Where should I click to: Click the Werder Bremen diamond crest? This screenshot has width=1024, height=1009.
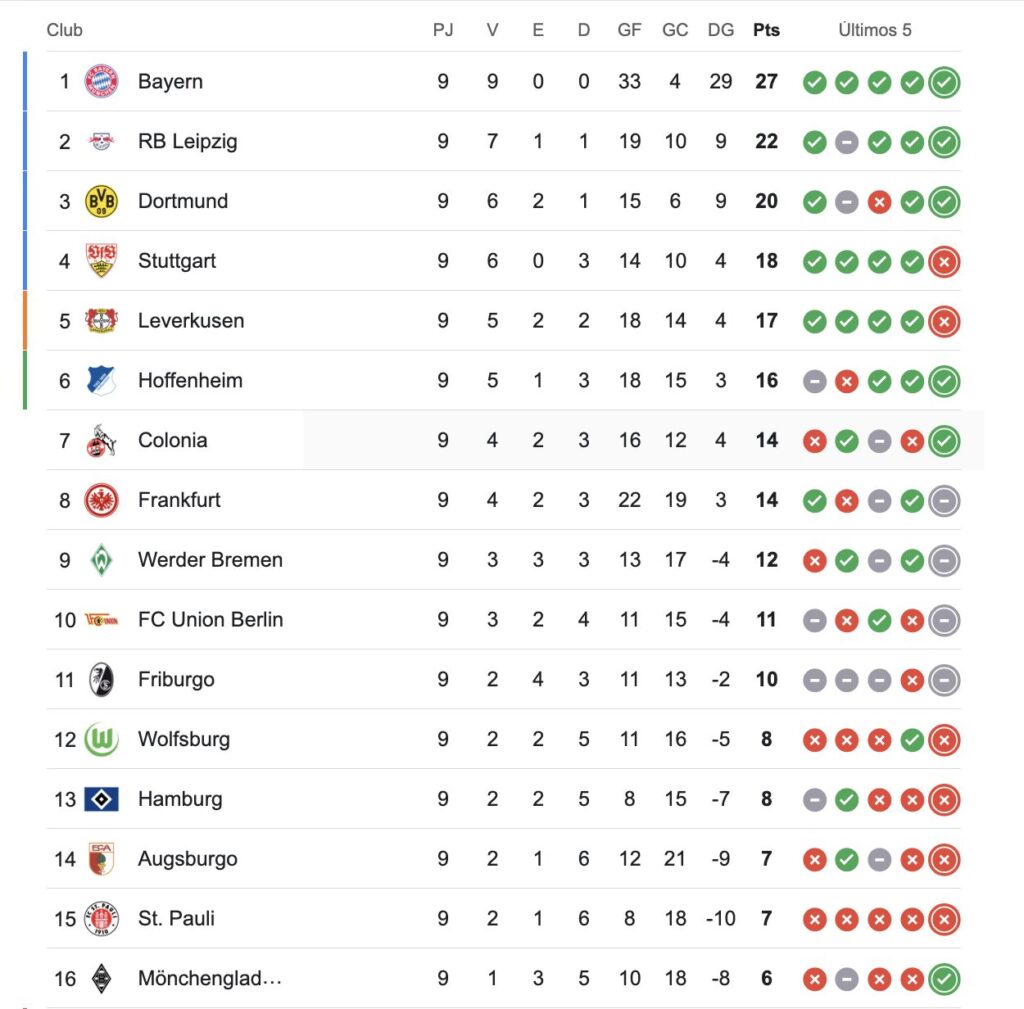pyautogui.click(x=101, y=560)
